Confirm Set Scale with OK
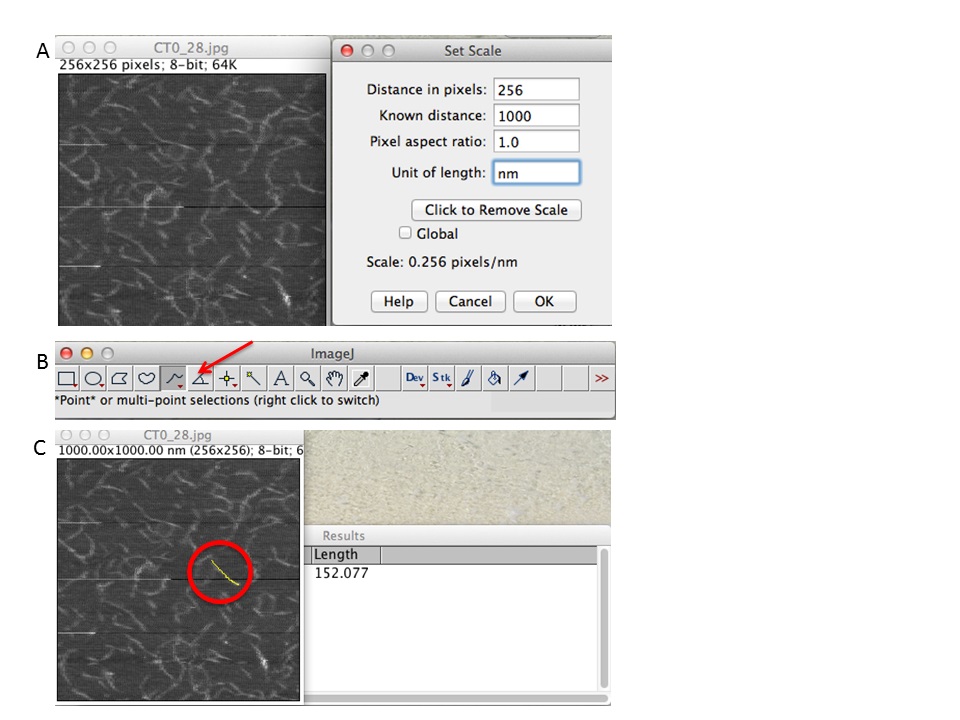Viewport: 960px width, 720px height. [x=544, y=301]
